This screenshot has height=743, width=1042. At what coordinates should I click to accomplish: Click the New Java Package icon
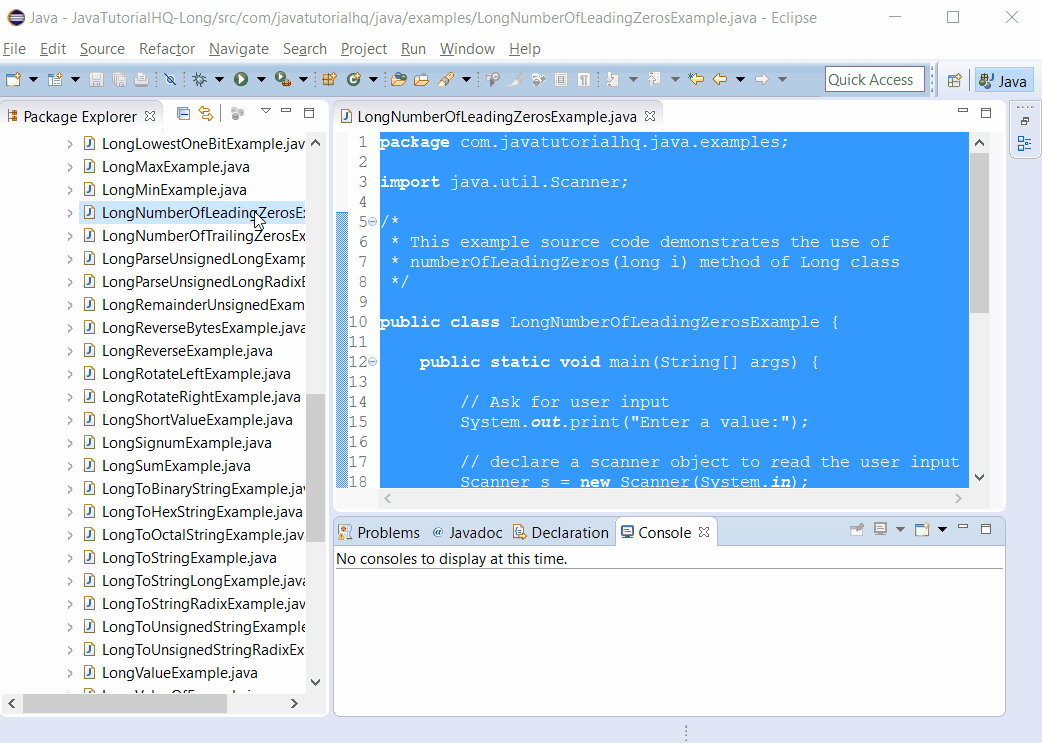point(329,80)
